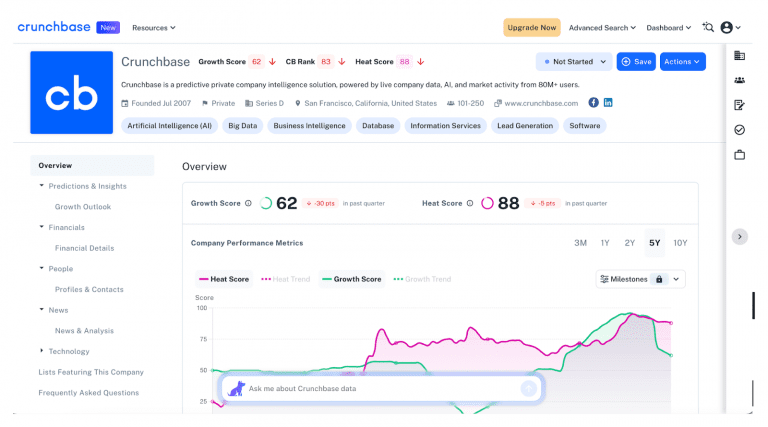Toggle Growth Score line in chart legend
The height and width of the screenshot is (427, 768).
click(x=352, y=279)
